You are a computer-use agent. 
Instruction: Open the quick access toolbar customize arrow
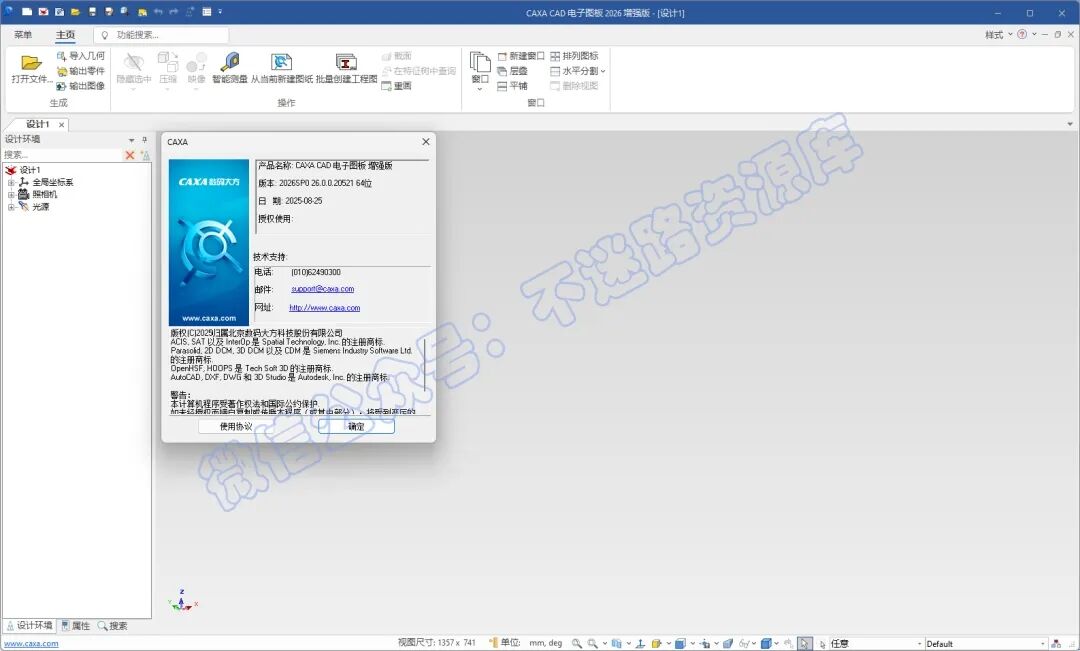point(220,12)
